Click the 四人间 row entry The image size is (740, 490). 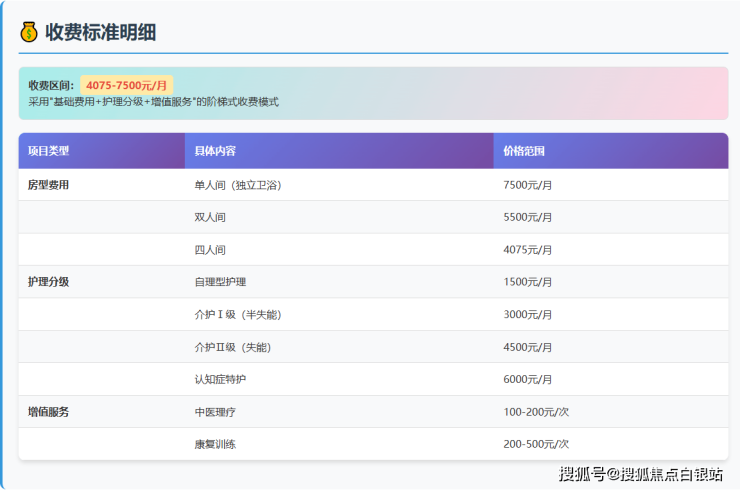[210, 250]
